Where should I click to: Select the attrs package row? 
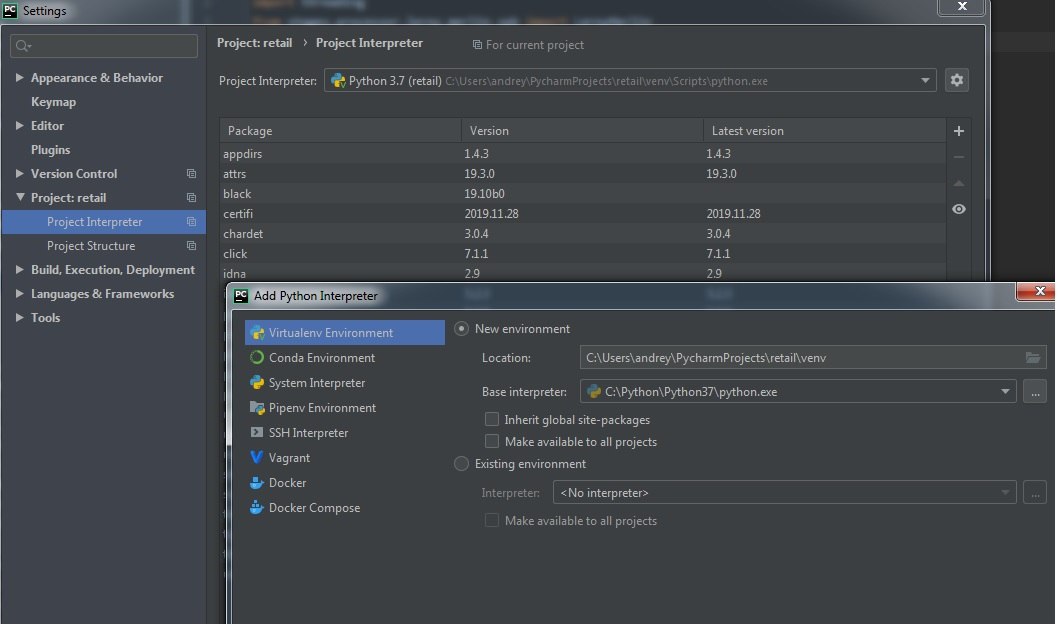click(x=584, y=174)
